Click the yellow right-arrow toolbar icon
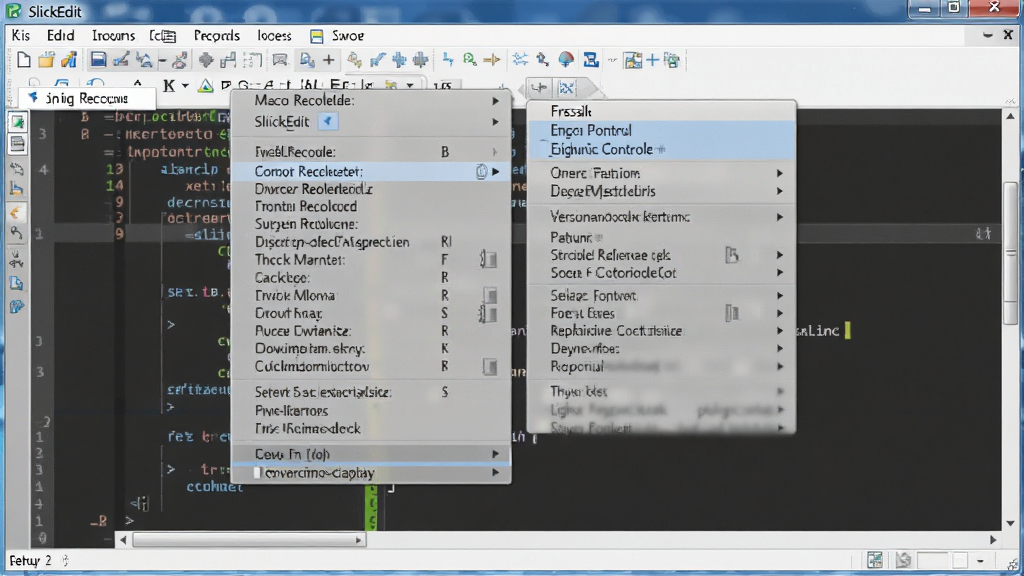This screenshot has height=576, width=1024. tap(491, 61)
